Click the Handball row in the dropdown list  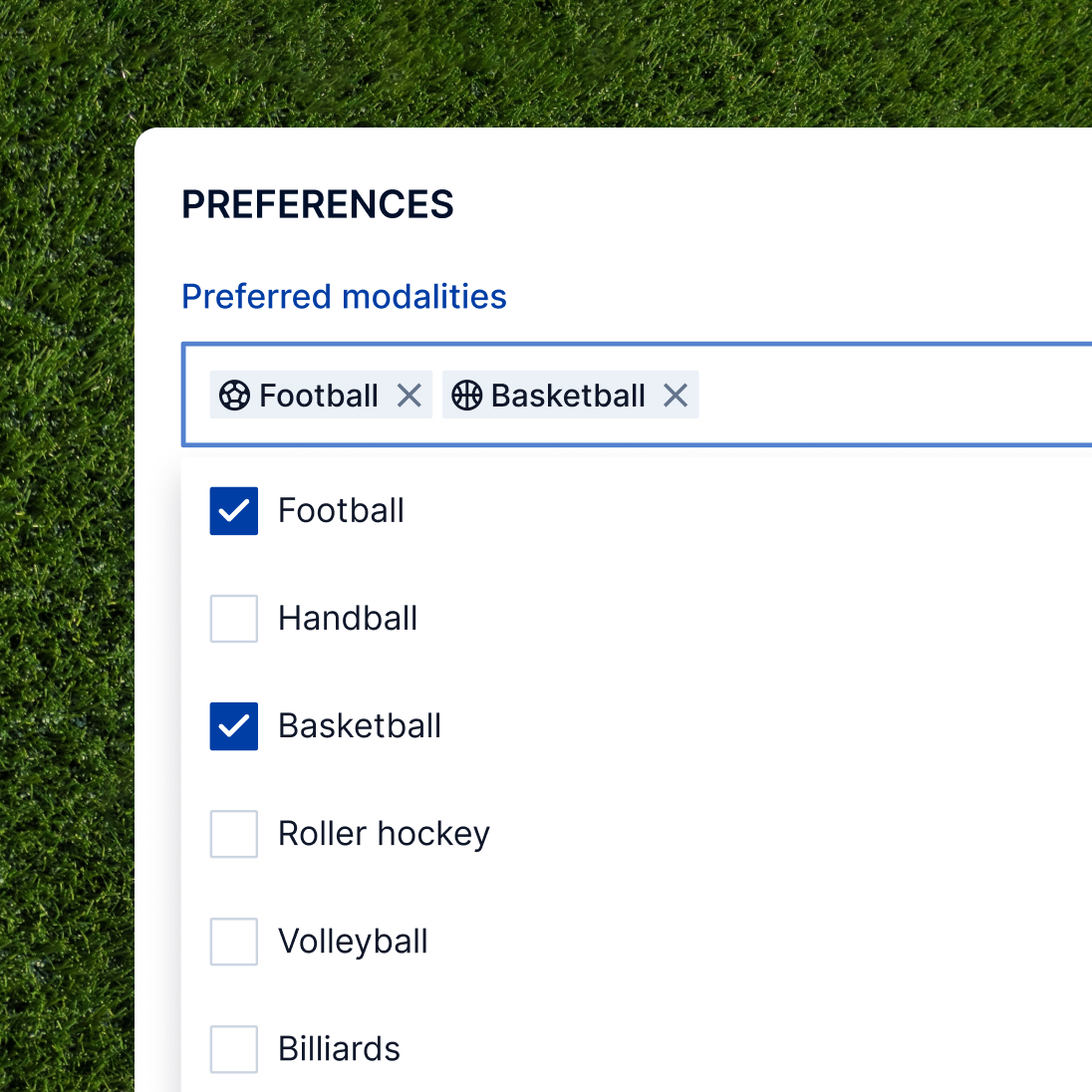pos(348,619)
